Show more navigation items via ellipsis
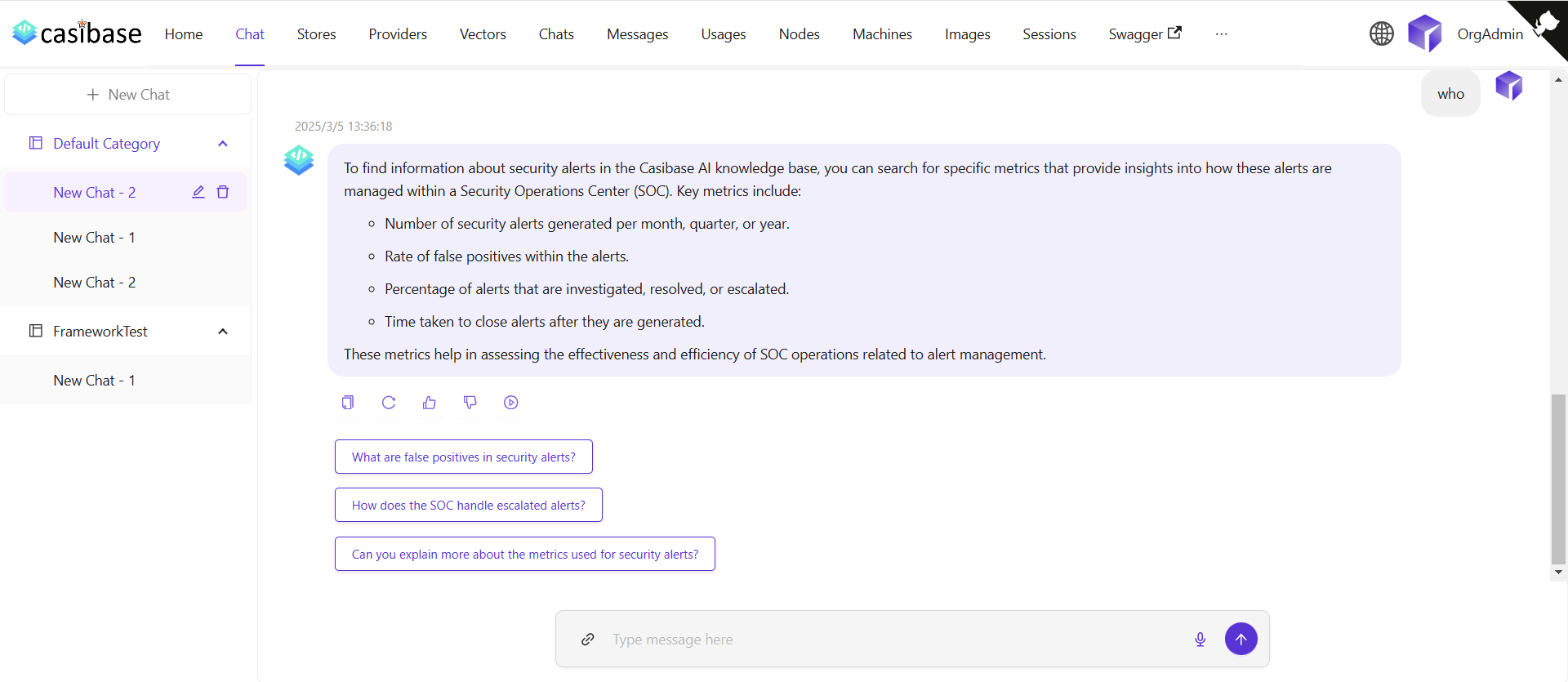Image resolution: width=1568 pixels, height=682 pixels. pyautogui.click(x=1221, y=34)
